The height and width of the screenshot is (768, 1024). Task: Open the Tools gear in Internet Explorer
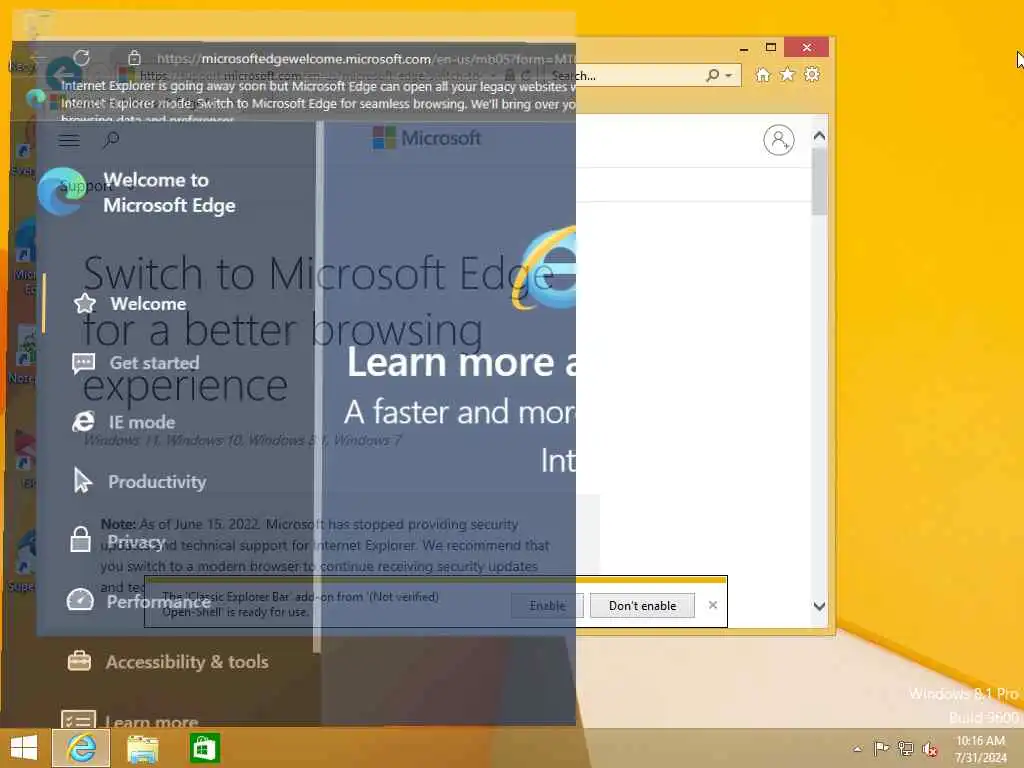pos(812,75)
